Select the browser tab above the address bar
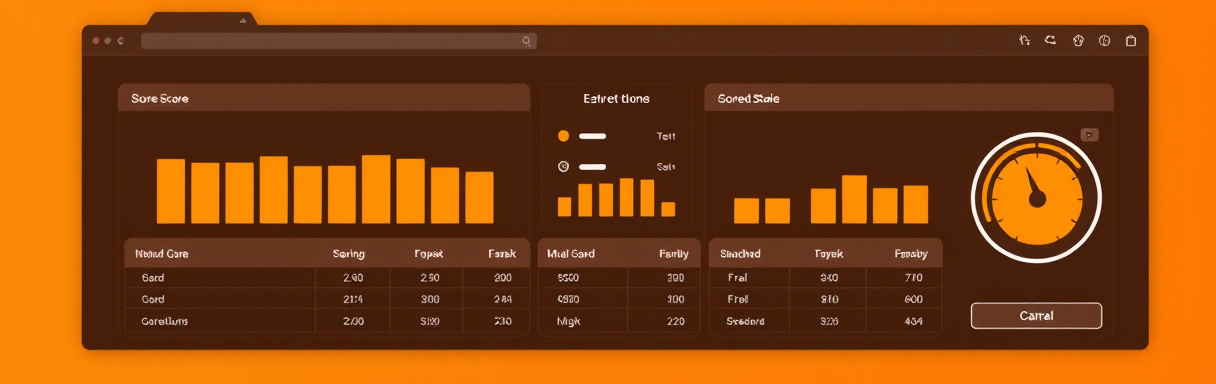Image resolution: width=1216 pixels, height=384 pixels. point(203,19)
